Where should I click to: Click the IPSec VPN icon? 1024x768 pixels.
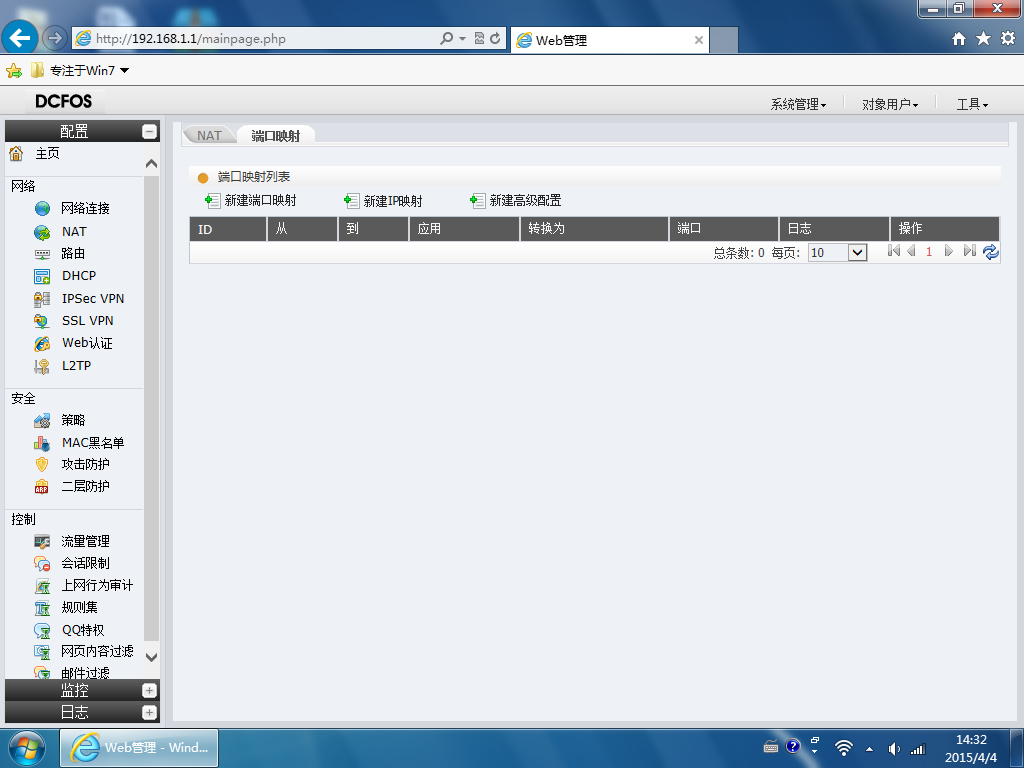(x=42, y=299)
